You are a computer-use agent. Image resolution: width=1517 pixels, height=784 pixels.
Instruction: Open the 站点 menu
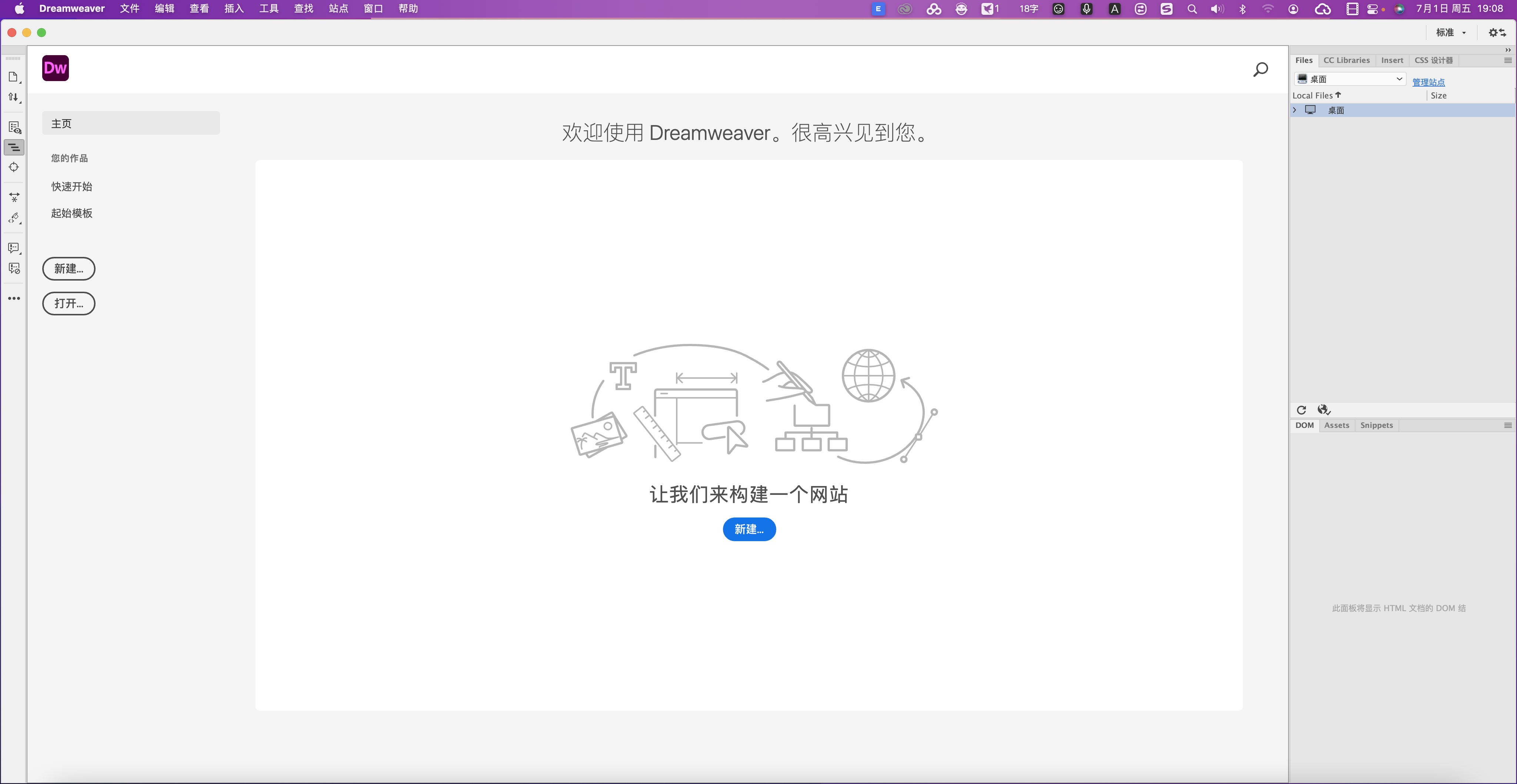coord(338,8)
